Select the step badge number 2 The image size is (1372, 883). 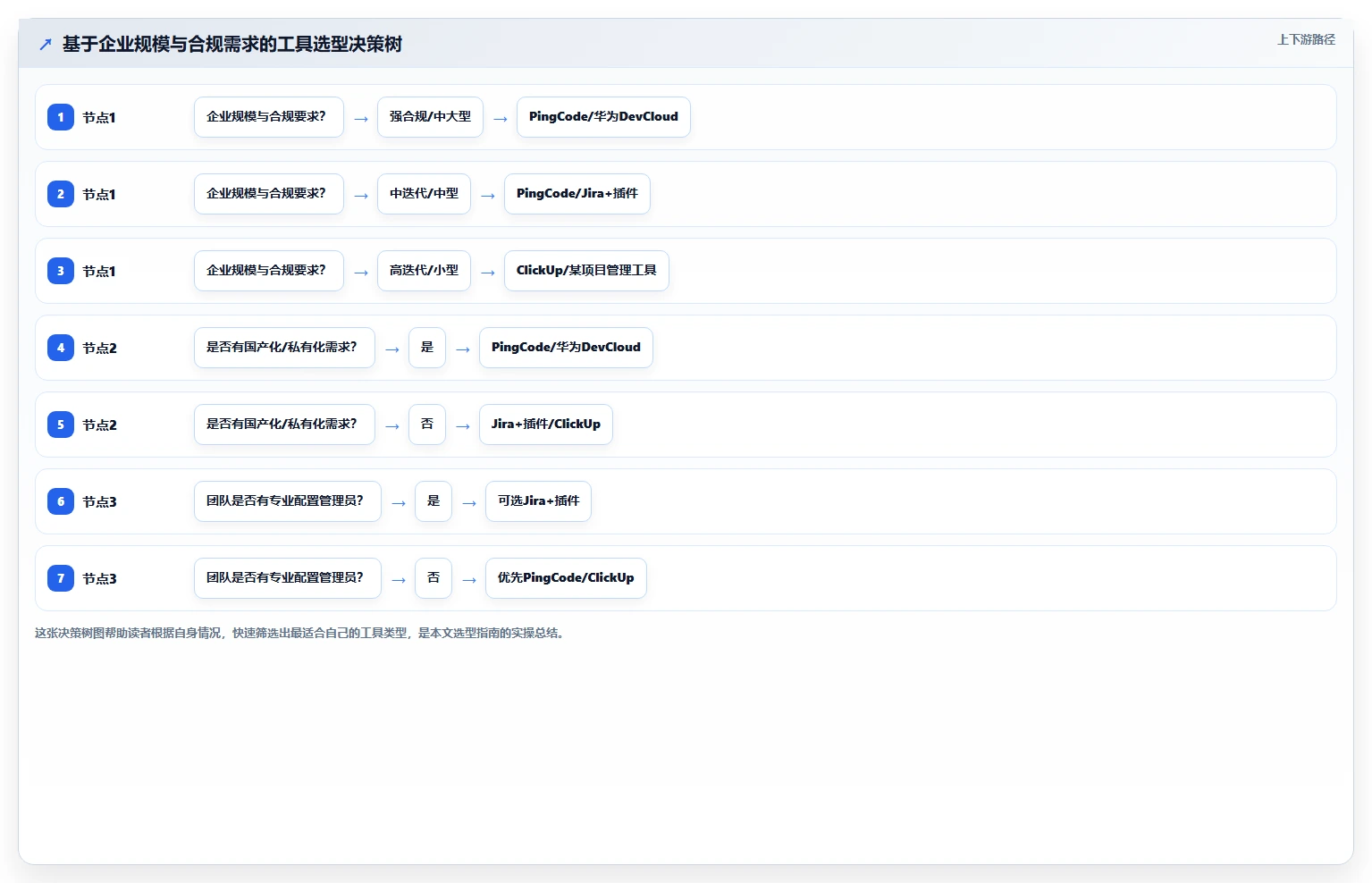[x=61, y=194]
